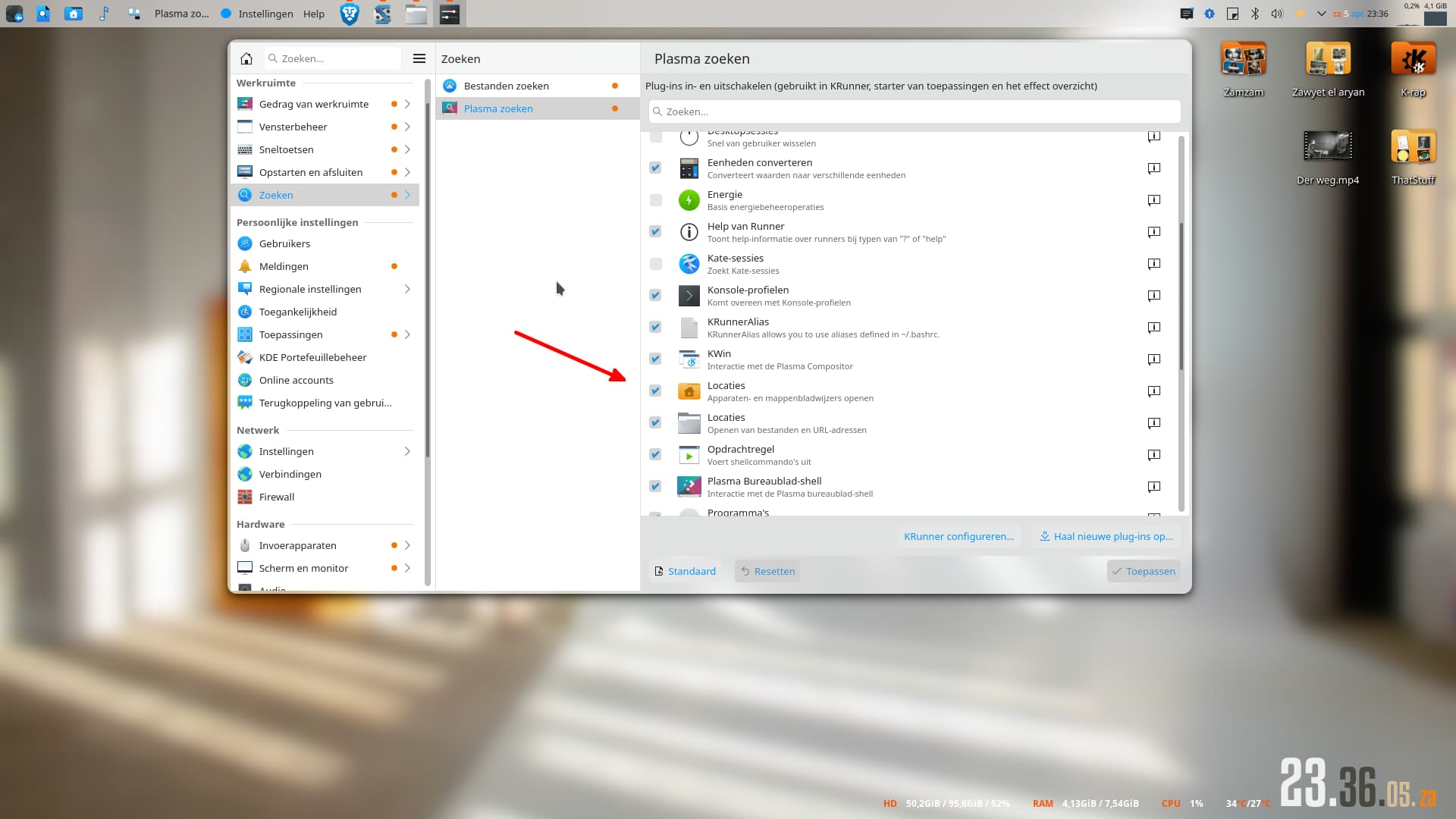Expand the Toepassingen chevron
Screen dimensions: 1456x819
[x=407, y=334]
